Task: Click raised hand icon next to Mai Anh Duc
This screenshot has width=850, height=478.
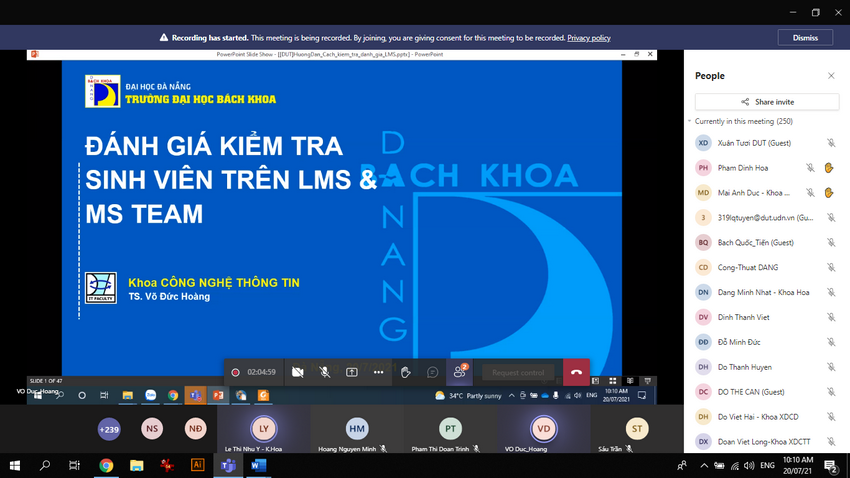Action: [829, 193]
